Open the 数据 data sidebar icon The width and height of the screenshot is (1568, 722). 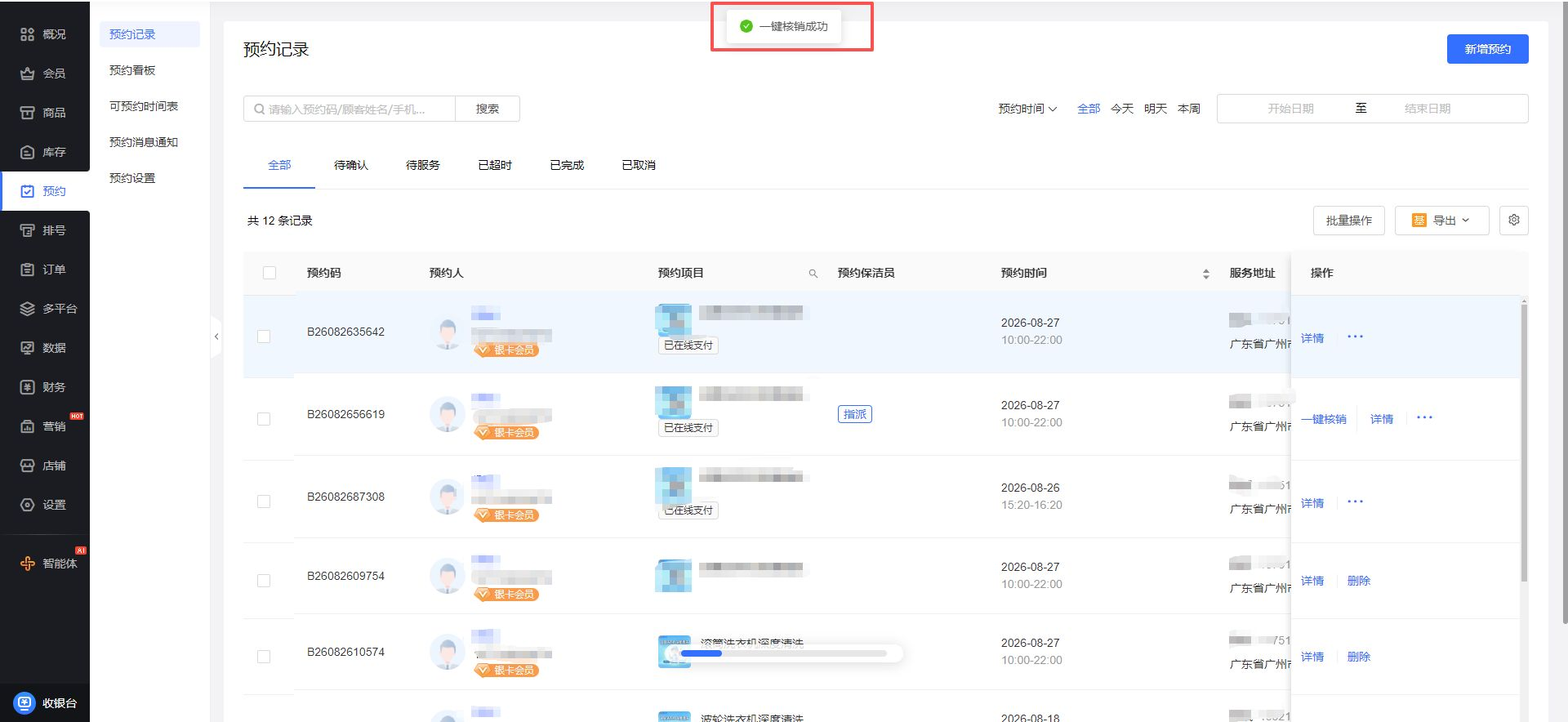tap(27, 348)
